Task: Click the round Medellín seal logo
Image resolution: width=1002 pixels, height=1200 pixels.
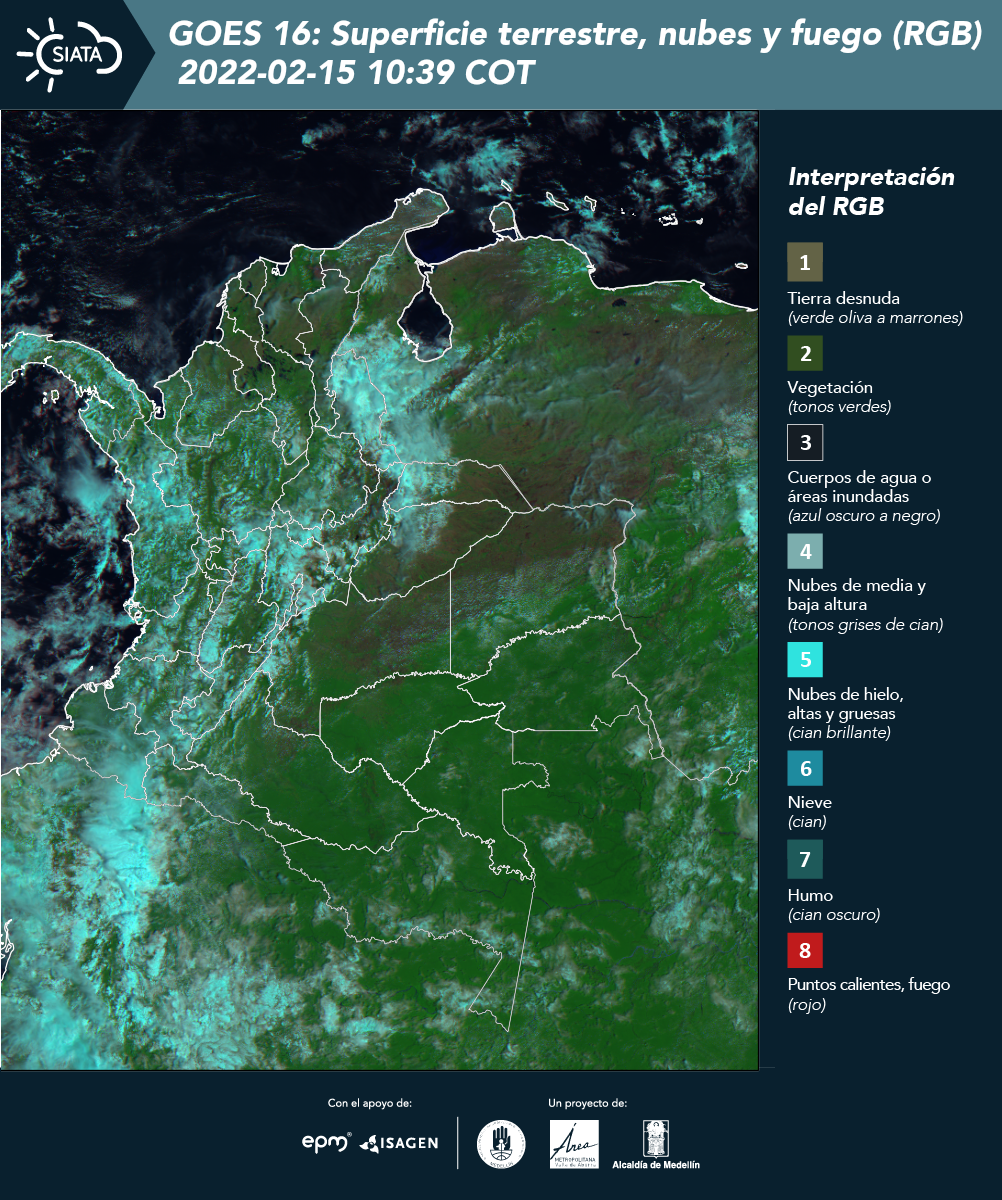Action: [x=502, y=1144]
